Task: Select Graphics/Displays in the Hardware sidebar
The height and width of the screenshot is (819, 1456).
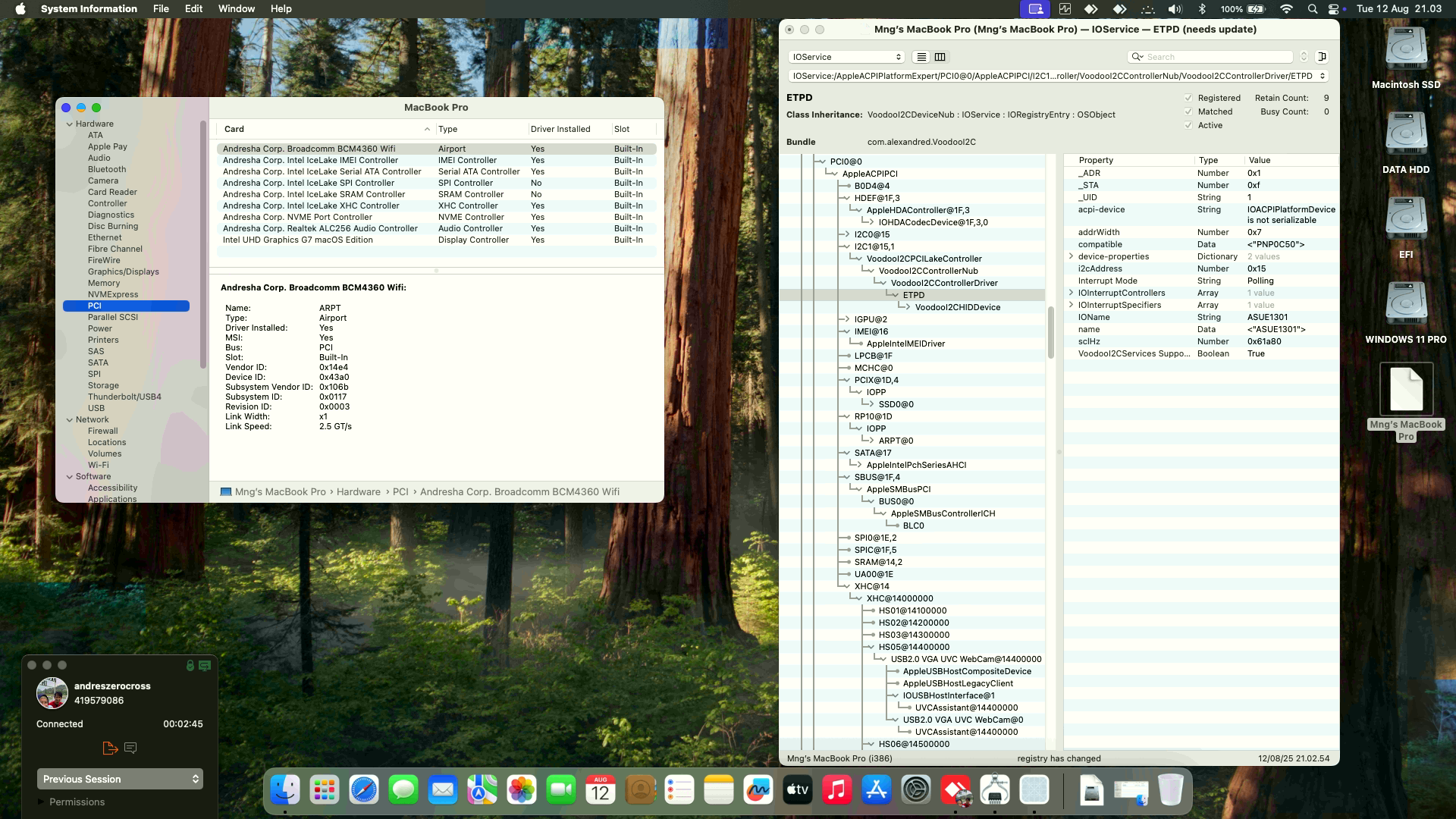Action: coord(123,271)
